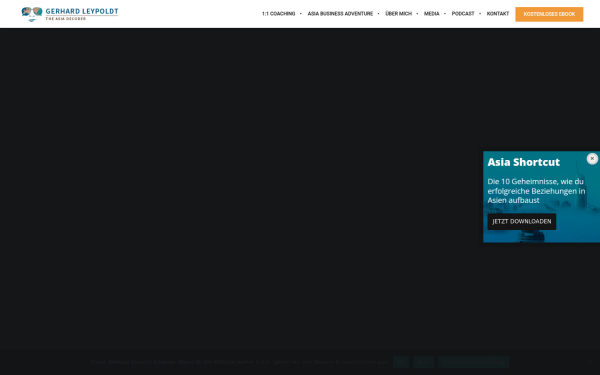600x375 pixels.
Task: Navigate to the Podcast page
Action: [463, 14]
